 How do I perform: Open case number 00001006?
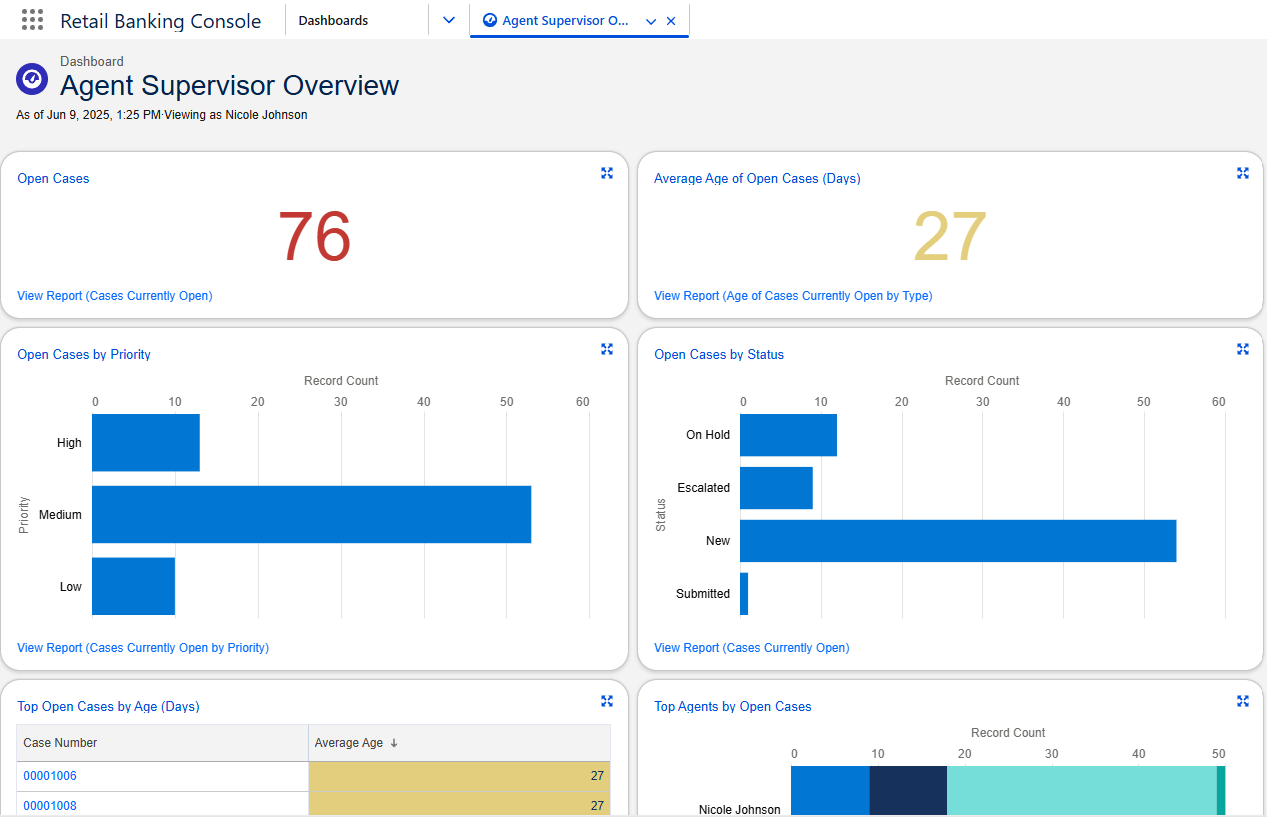(50, 776)
